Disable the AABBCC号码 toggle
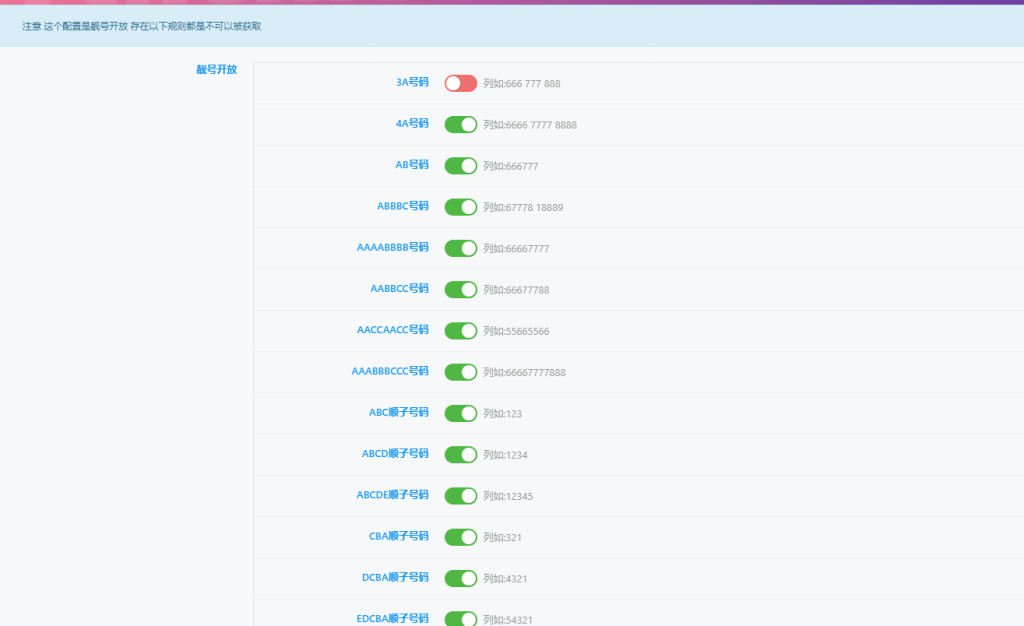The width and height of the screenshot is (1024, 626). tap(461, 289)
